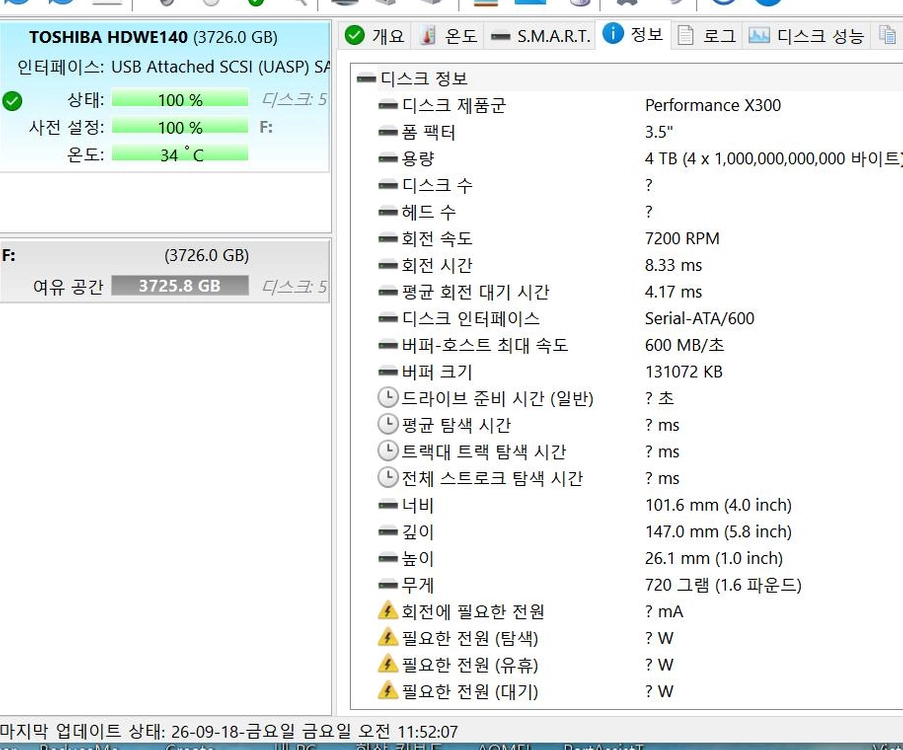Screen dimensions: 903x750
Task: Click the green check status icon beside 상태
Action: (12, 101)
